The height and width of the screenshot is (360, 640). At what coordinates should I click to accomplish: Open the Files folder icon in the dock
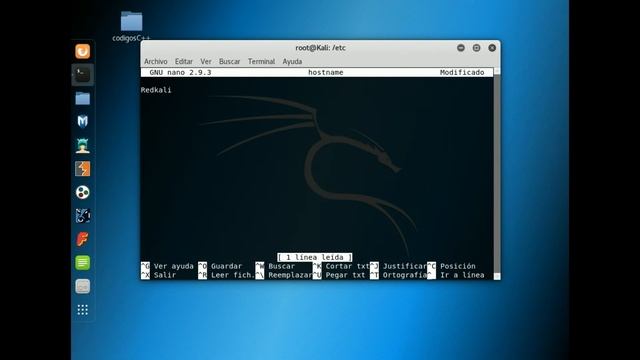pyautogui.click(x=82, y=98)
